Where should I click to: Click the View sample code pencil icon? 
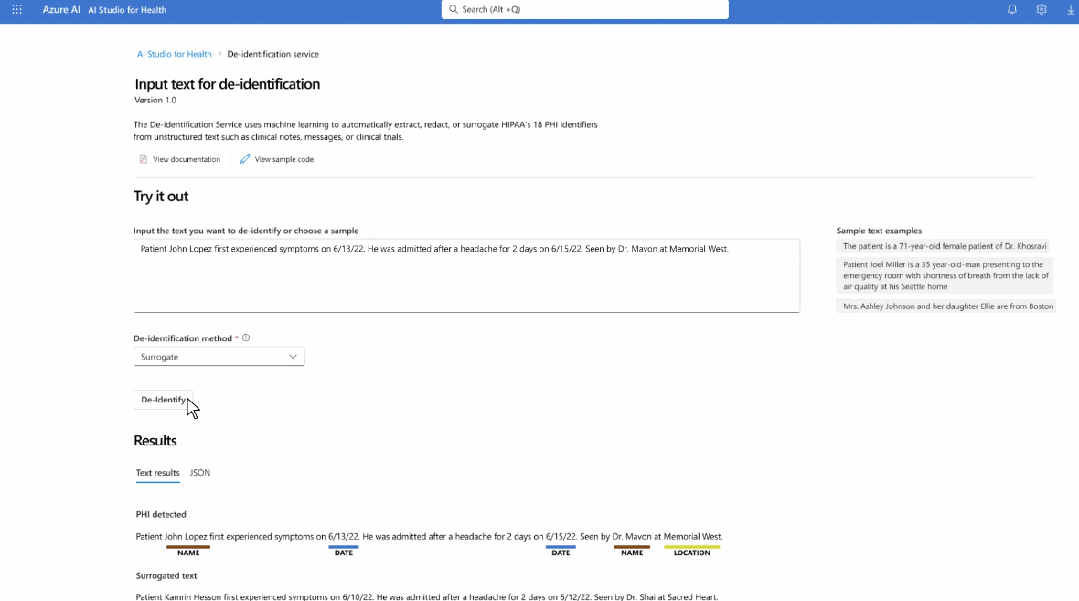(245, 159)
